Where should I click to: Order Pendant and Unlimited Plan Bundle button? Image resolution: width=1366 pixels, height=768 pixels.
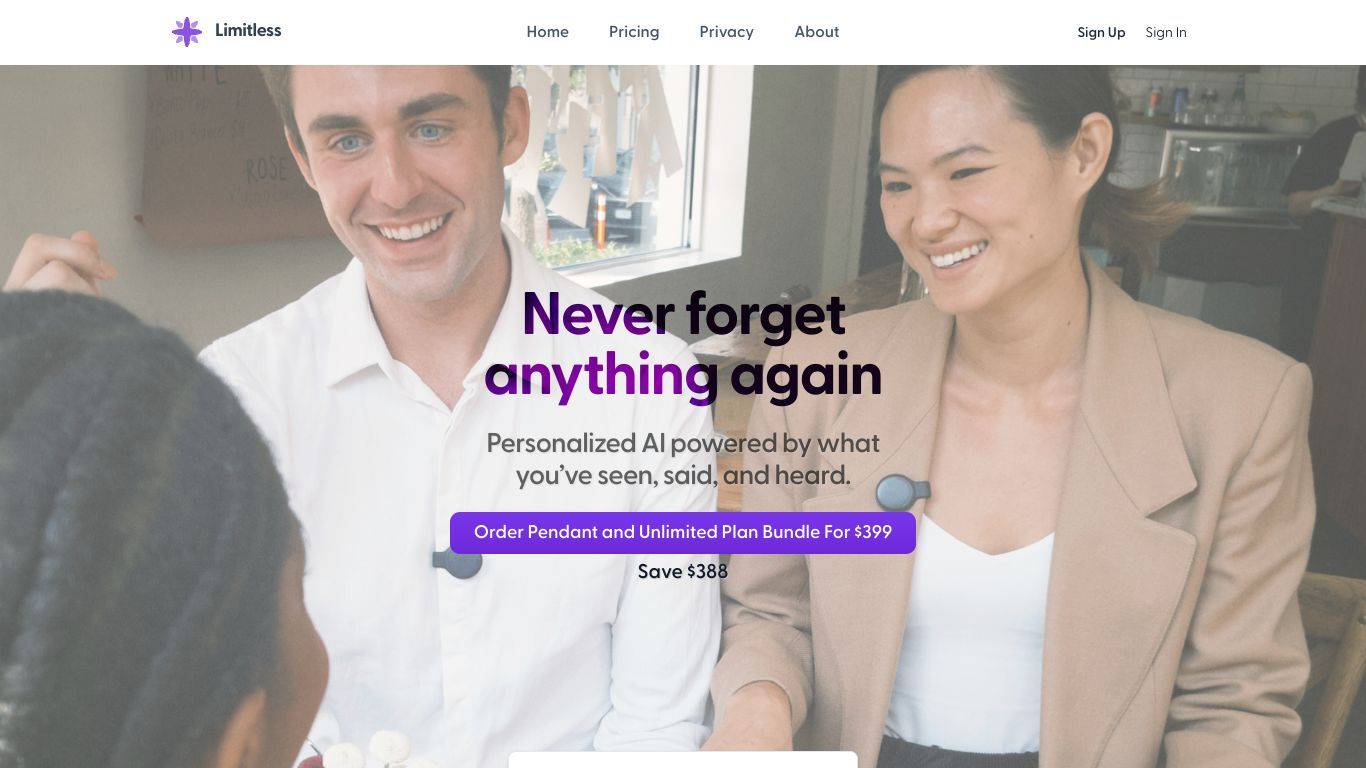coord(683,533)
